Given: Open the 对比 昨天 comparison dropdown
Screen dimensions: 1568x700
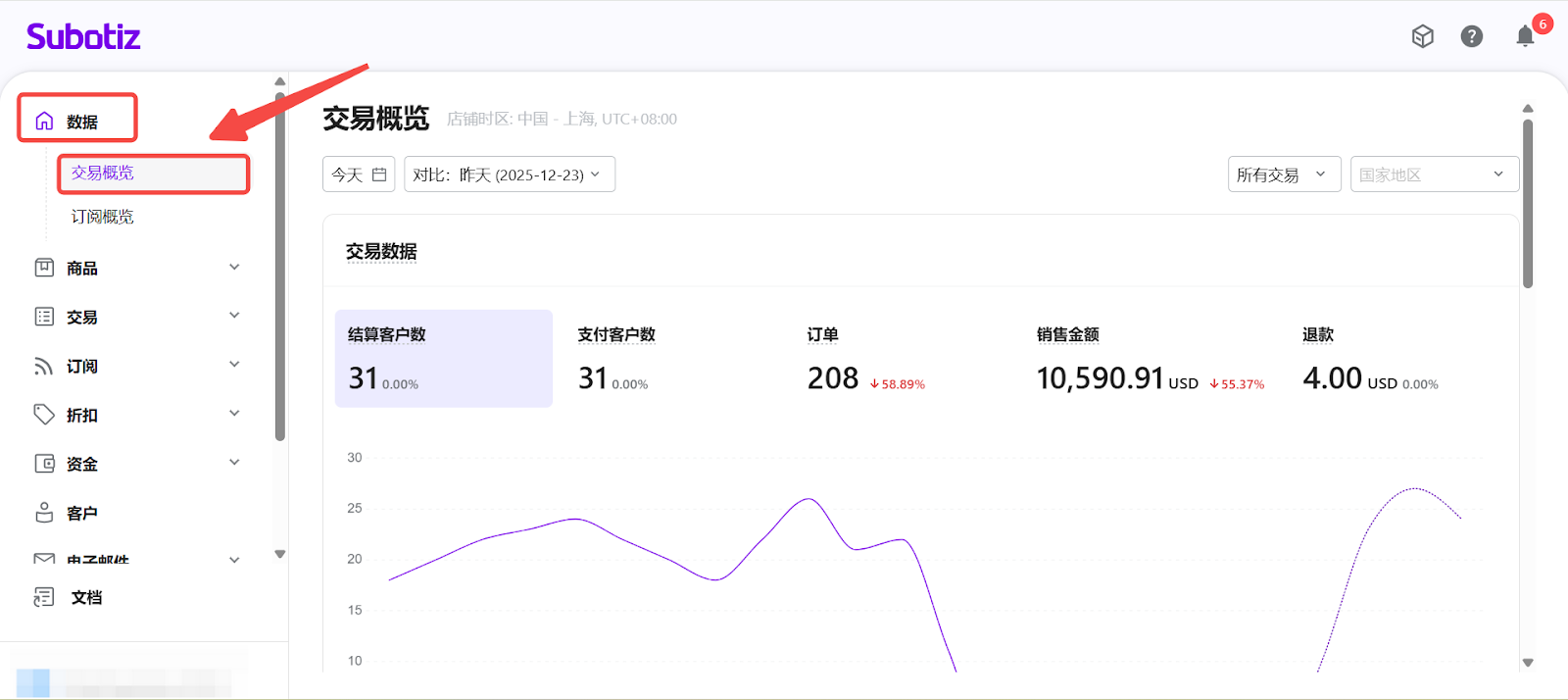Looking at the screenshot, I should pyautogui.click(x=509, y=175).
